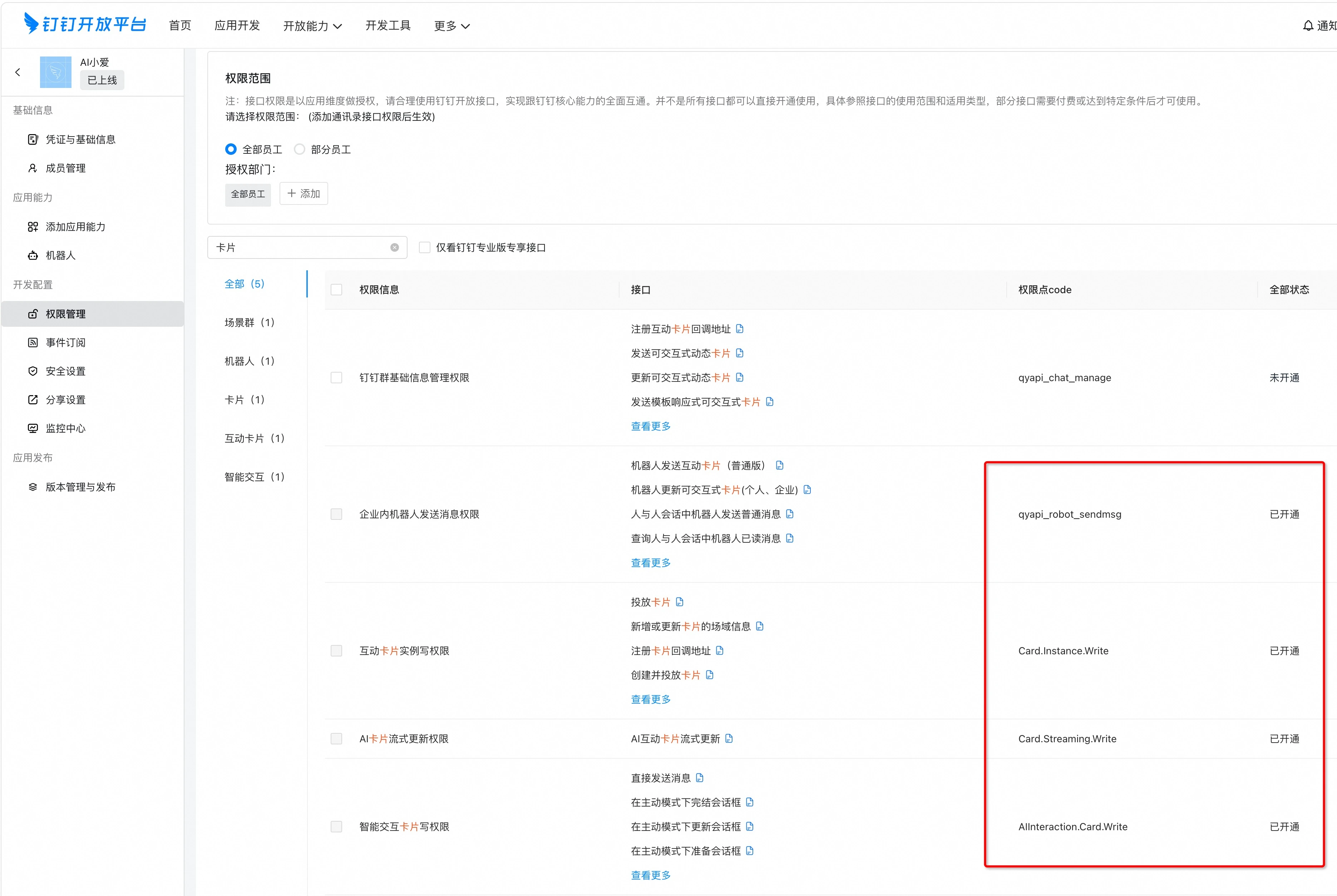Check the AI卡片流式更新权限 row checkbox
Screen dimensions: 1337x896
pos(336,739)
